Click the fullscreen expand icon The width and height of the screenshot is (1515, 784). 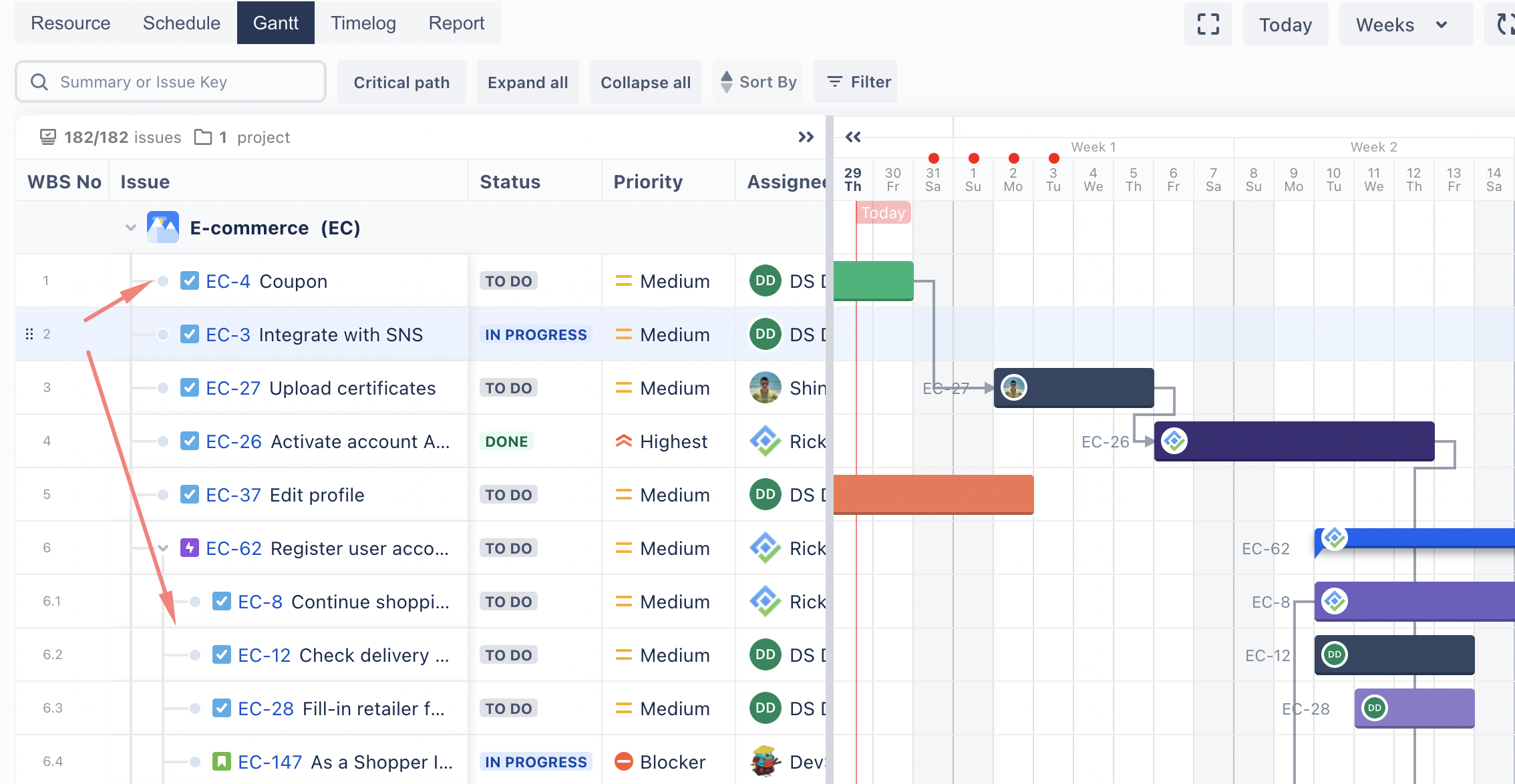pos(1208,25)
